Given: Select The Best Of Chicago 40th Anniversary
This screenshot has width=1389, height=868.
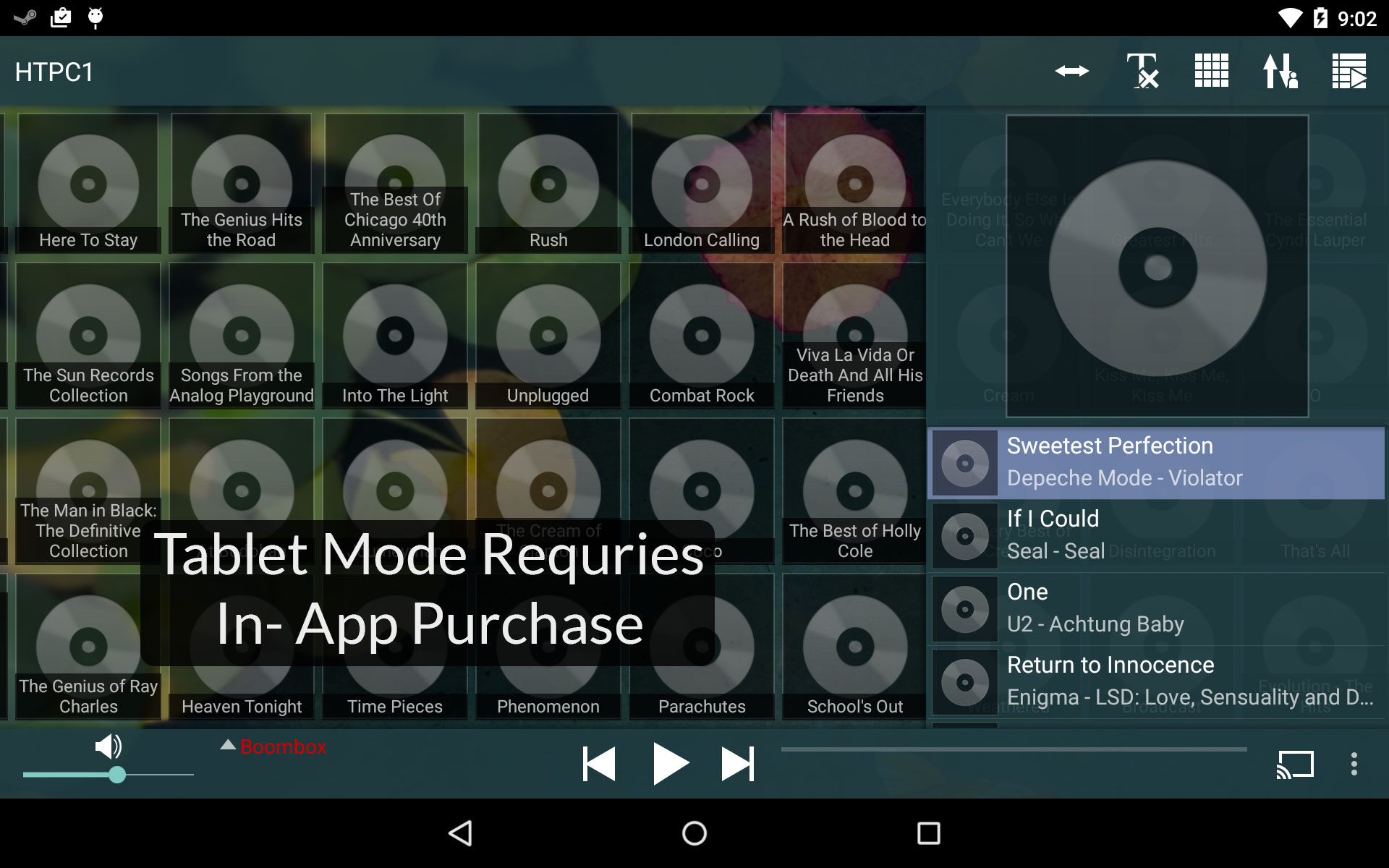Looking at the screenshot, I should (395, 184).
